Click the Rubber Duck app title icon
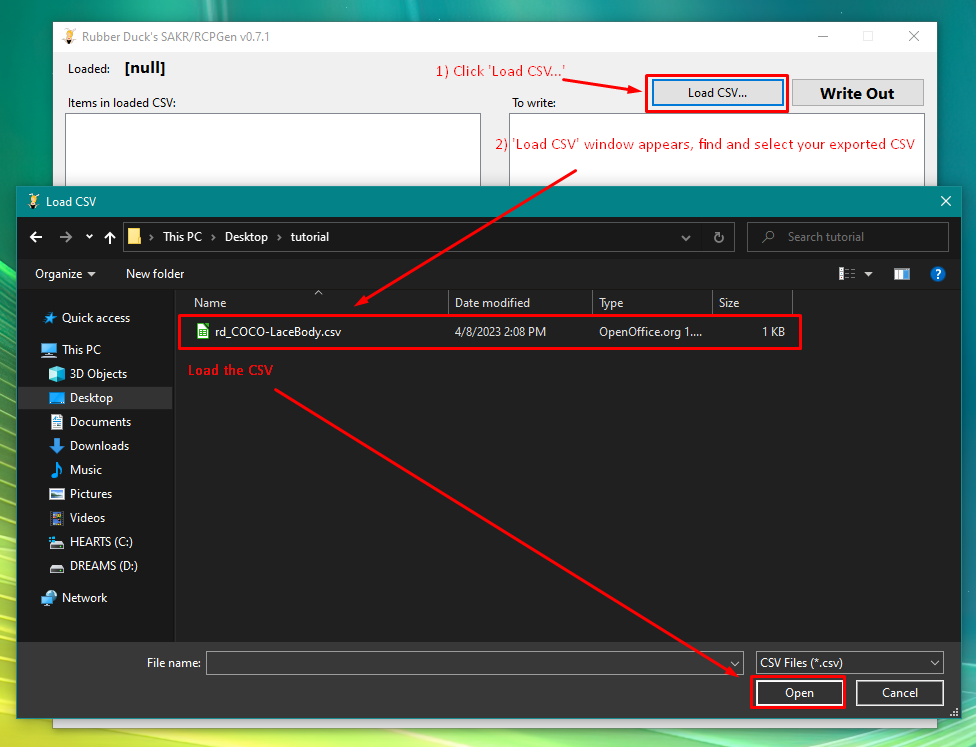This screenshot has height=747, width=976. 69,36
